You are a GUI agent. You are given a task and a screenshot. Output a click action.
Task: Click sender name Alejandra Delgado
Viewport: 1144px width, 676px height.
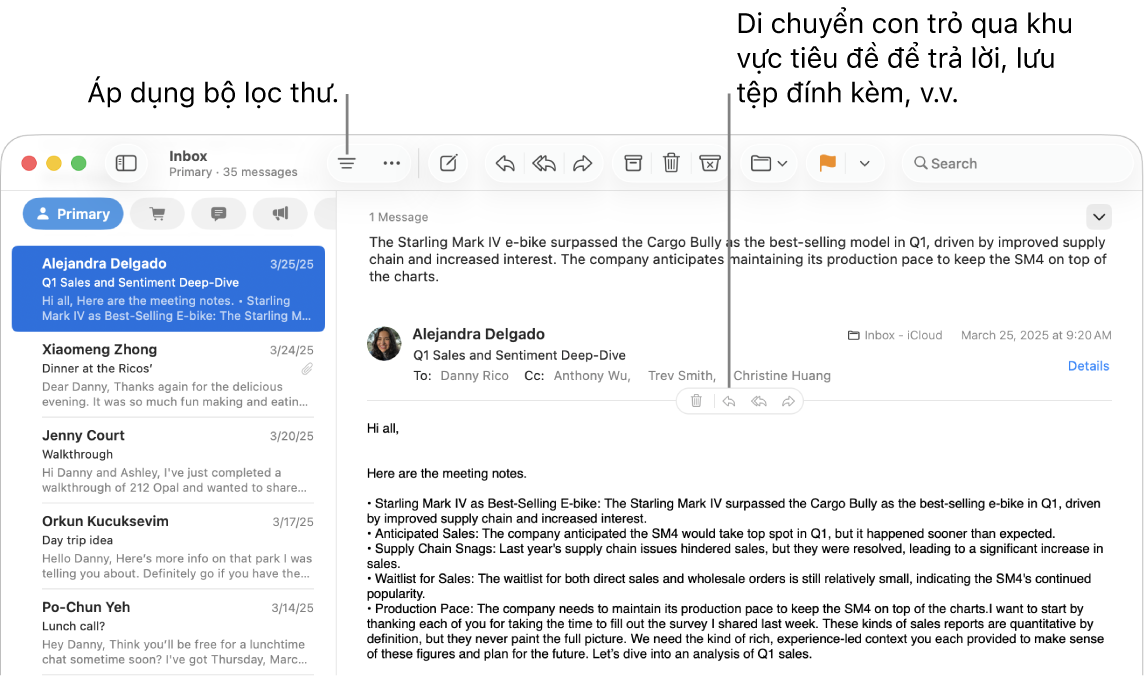(x=478, y=333)
